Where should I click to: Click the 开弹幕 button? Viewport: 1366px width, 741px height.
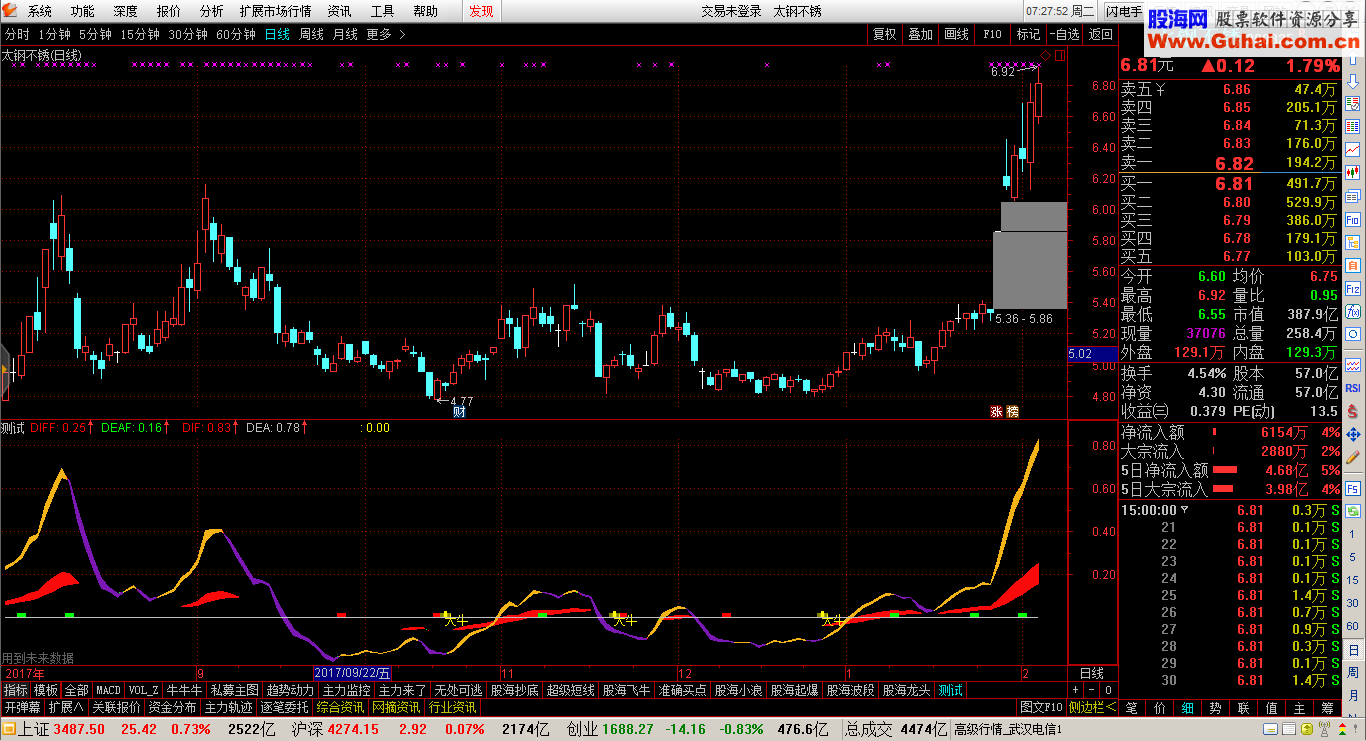(23, 707)
